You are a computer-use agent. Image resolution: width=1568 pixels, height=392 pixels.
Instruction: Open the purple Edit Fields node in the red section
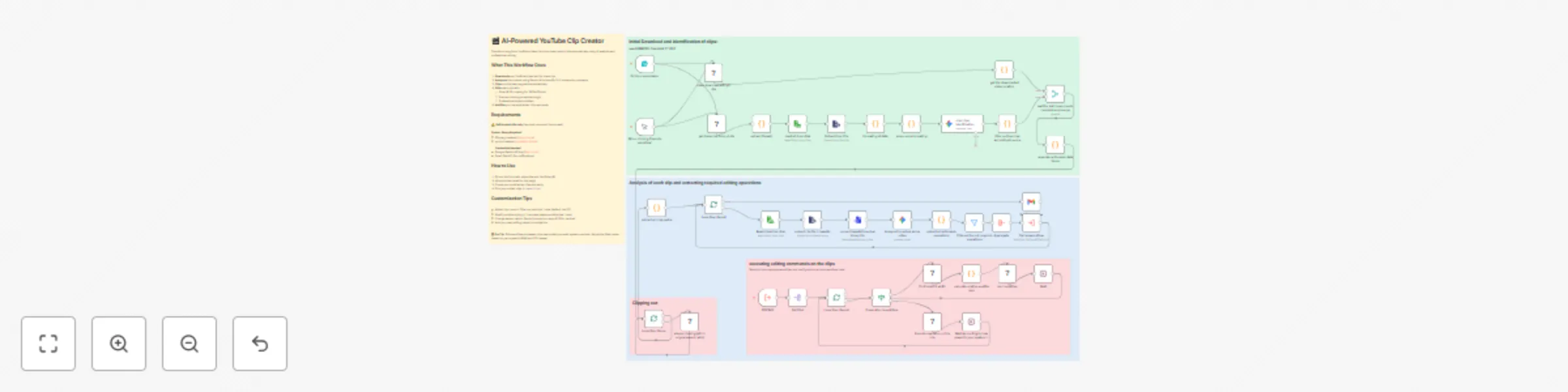point(797,298)
